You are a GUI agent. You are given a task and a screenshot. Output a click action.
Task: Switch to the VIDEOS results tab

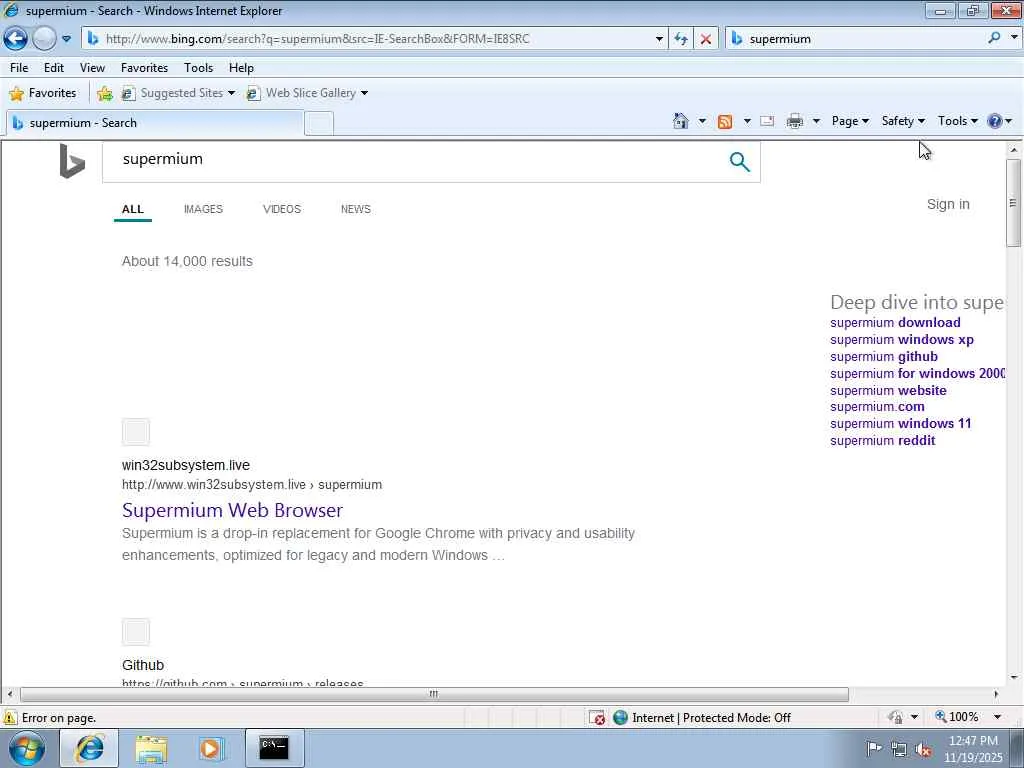point(282,209)
